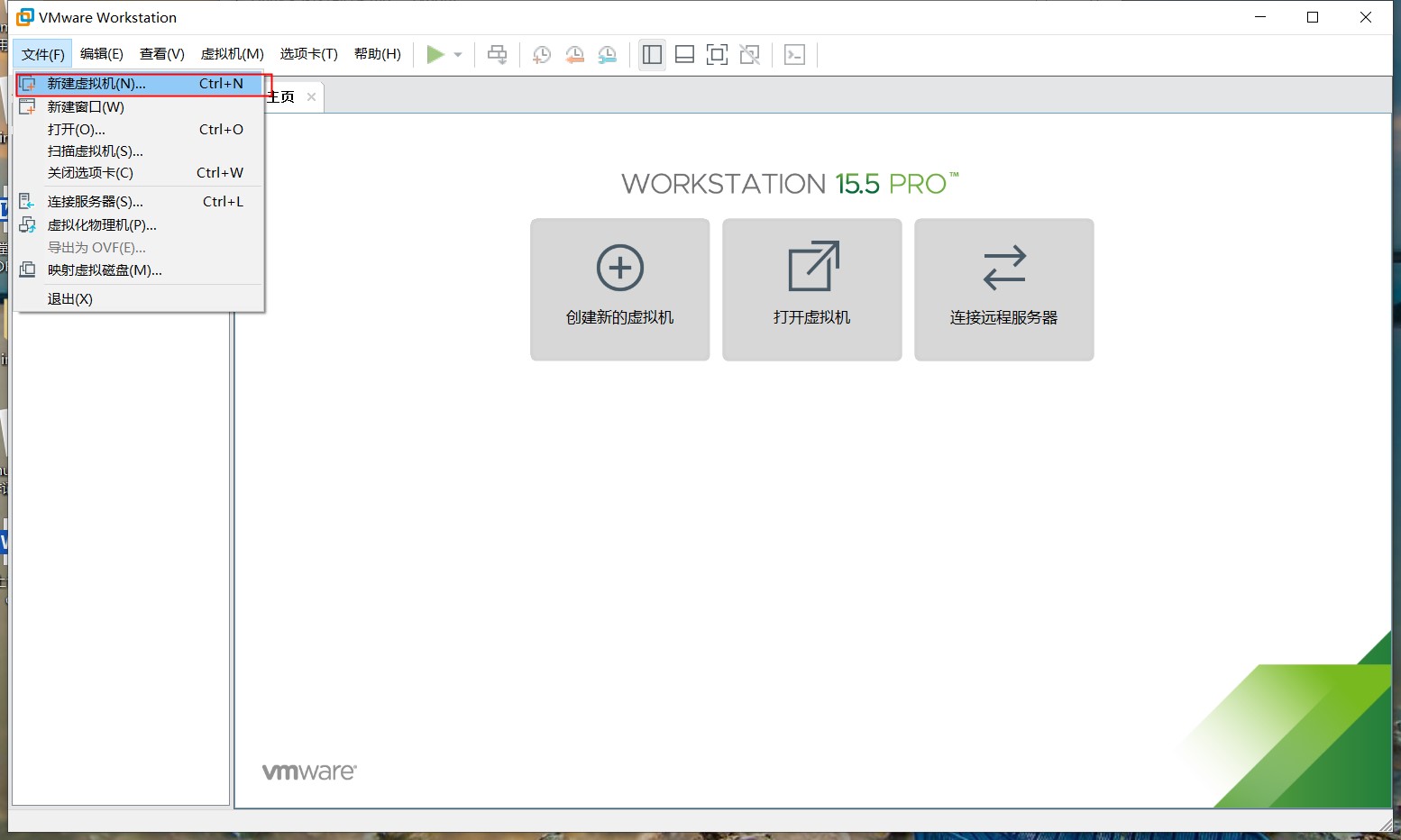
Task: Open the 文件(F) menu
Action: click(x=42, y=54)
